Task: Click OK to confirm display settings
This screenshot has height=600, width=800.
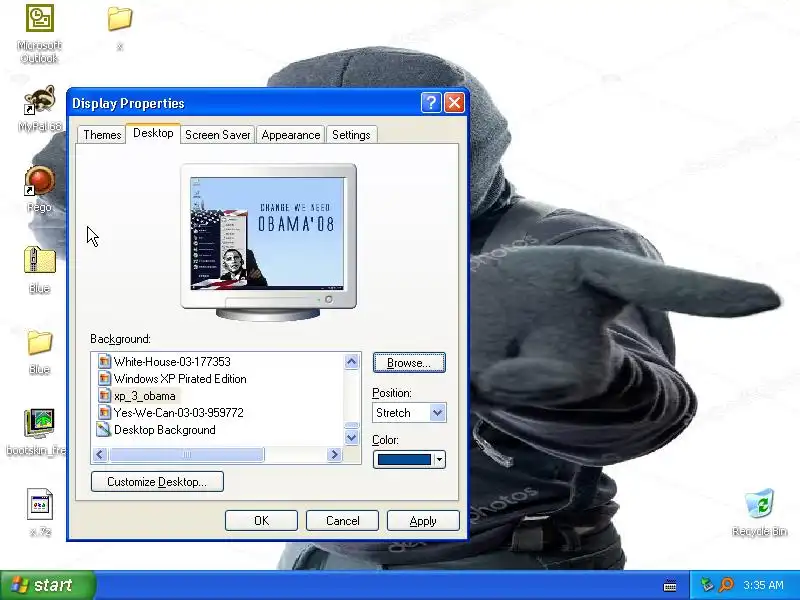Action: pos(261,521)
